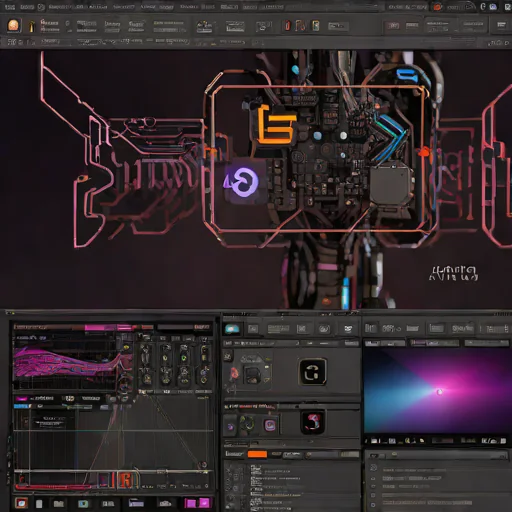This screenshot has width=512, height=512.
Task: Click the bright center point in gradient preview
Action: coord(440,392)
